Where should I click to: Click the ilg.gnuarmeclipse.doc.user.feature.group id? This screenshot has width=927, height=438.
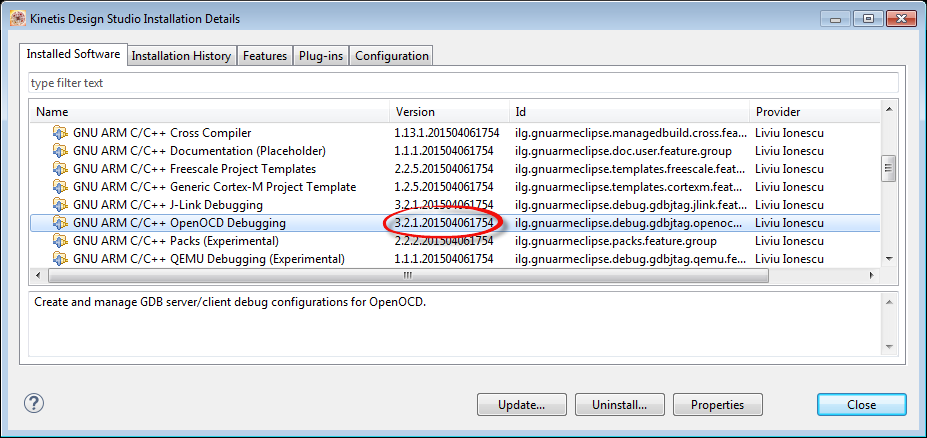click(623, 151)
